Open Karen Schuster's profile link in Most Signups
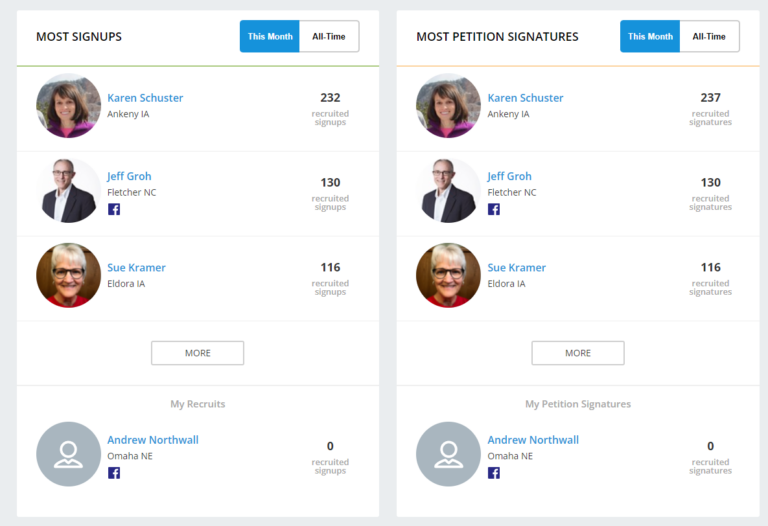 point(145,98)
